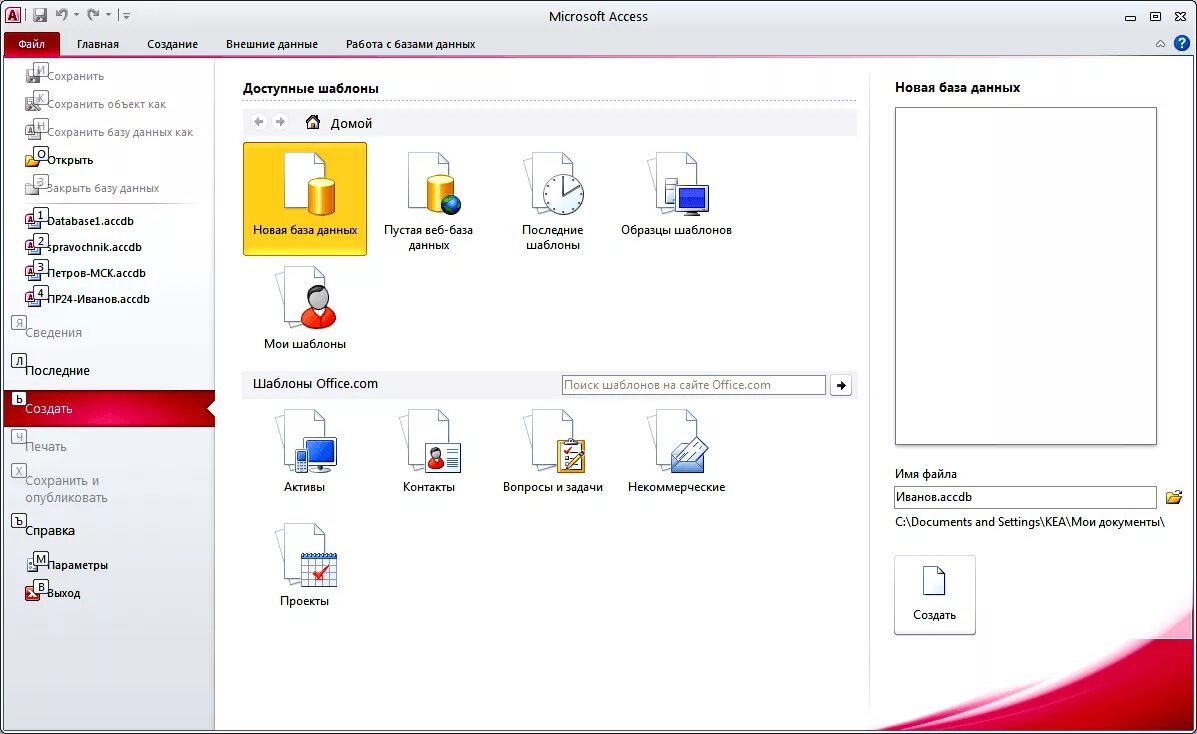The width and height of the screenshot is (1197, 734).
Task: Click the Home icon in template navigation
Action: click(312, 122)
